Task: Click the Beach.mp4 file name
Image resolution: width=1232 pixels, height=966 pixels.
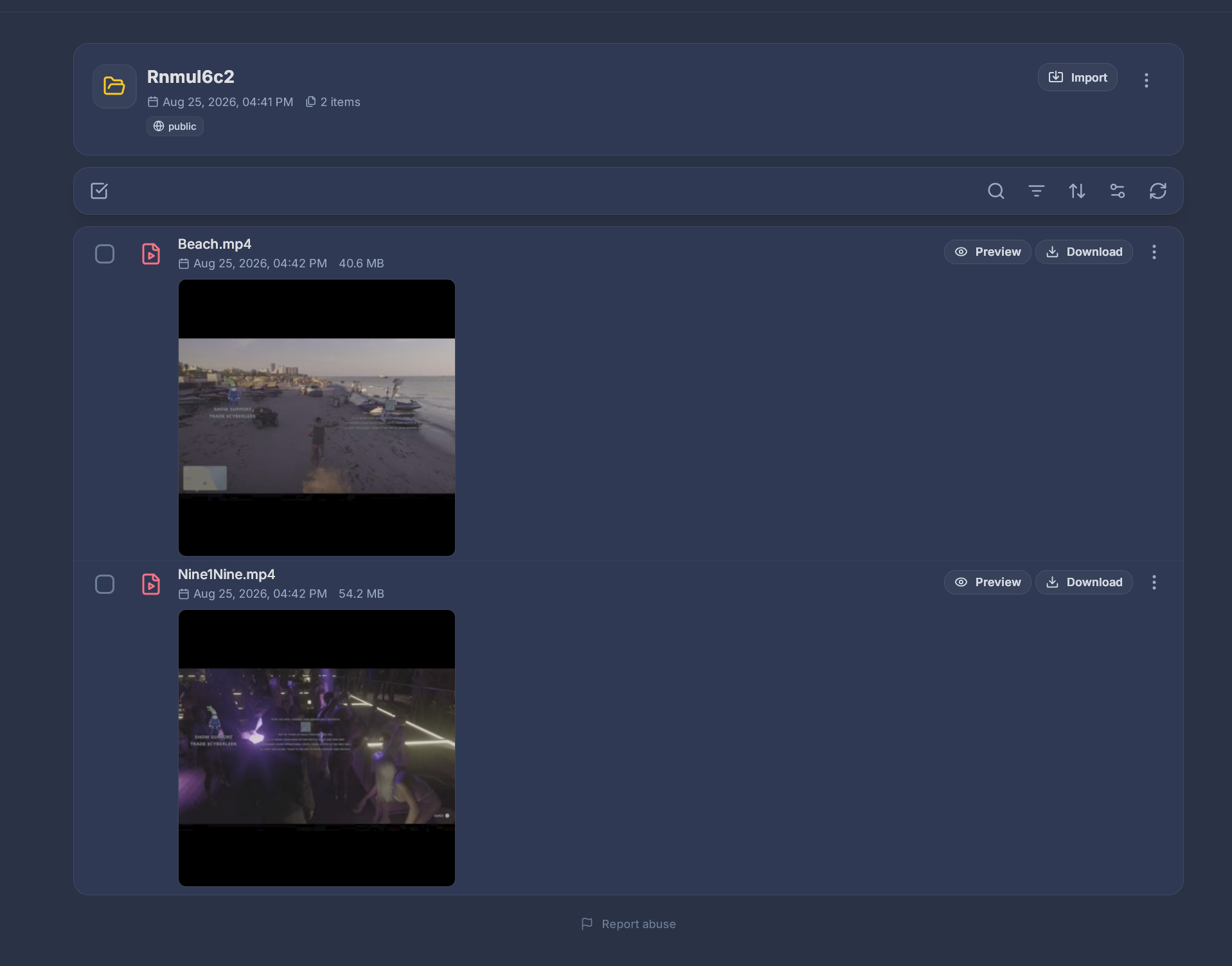Action: click(215, 244)
